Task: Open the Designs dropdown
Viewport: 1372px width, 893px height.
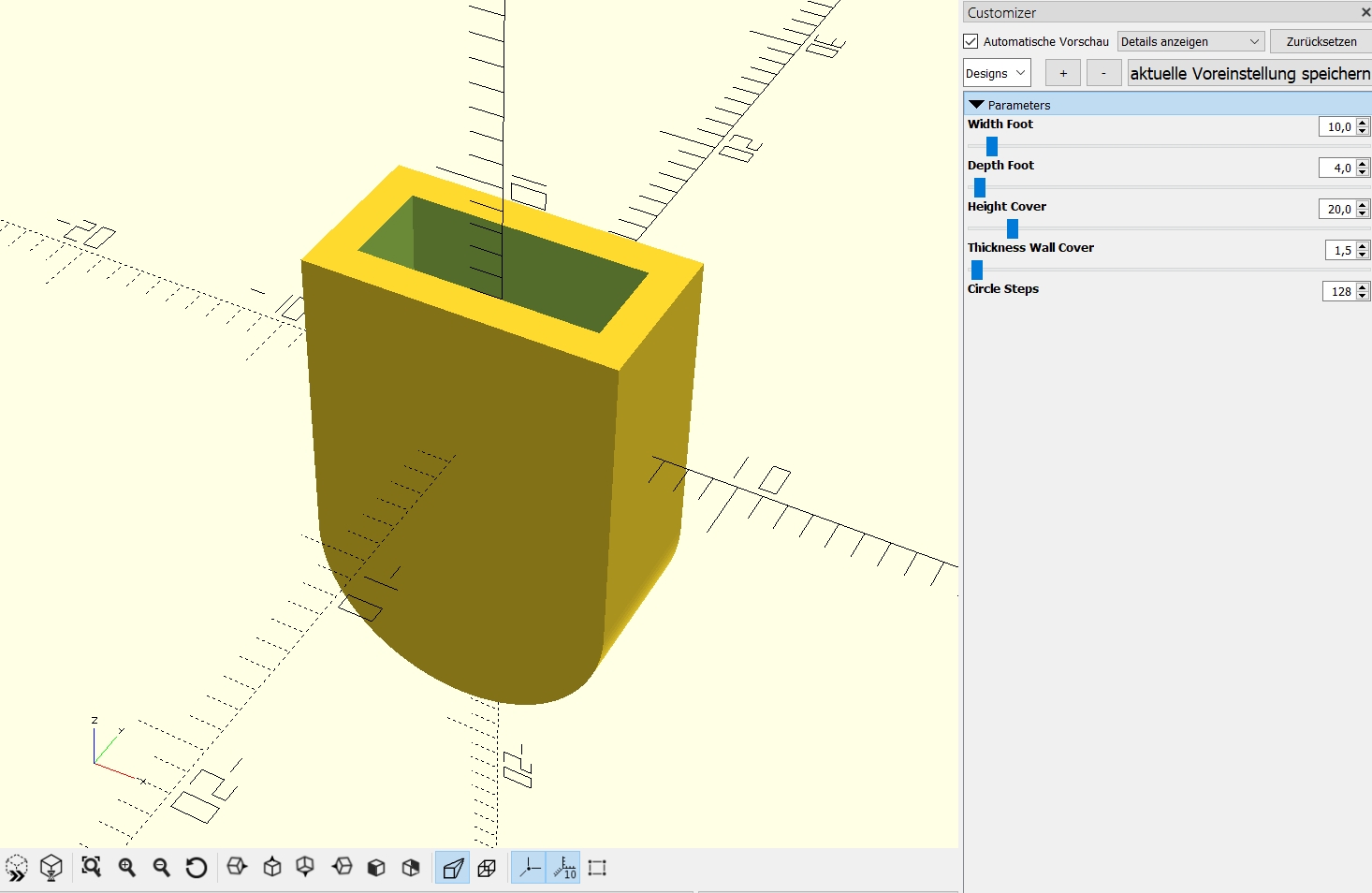Action: point(996,72)
